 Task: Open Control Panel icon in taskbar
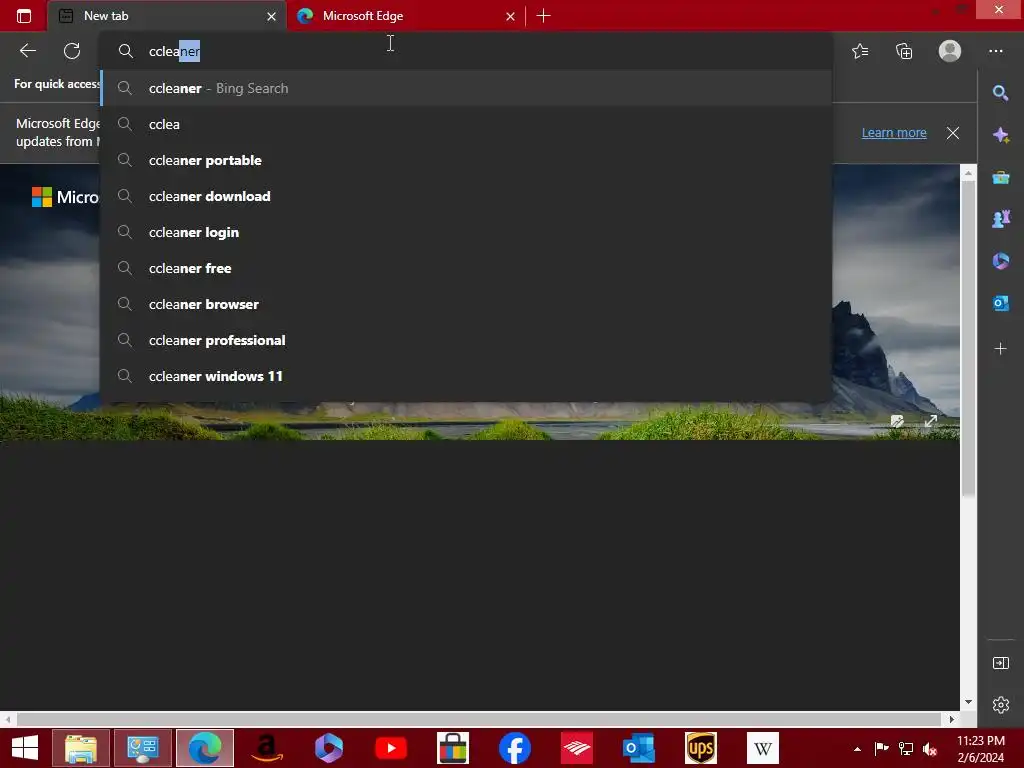click(143, 748)
